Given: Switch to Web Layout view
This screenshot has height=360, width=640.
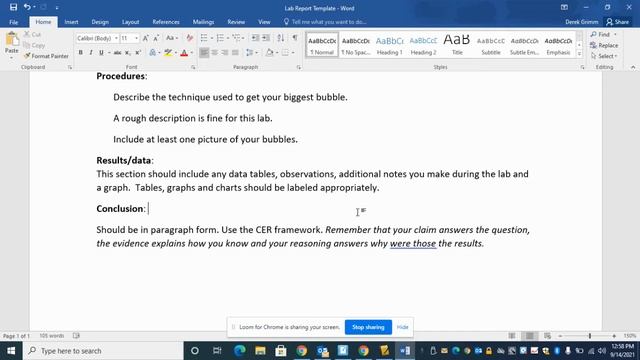Looking at the screenshot, I should point(547,336).
